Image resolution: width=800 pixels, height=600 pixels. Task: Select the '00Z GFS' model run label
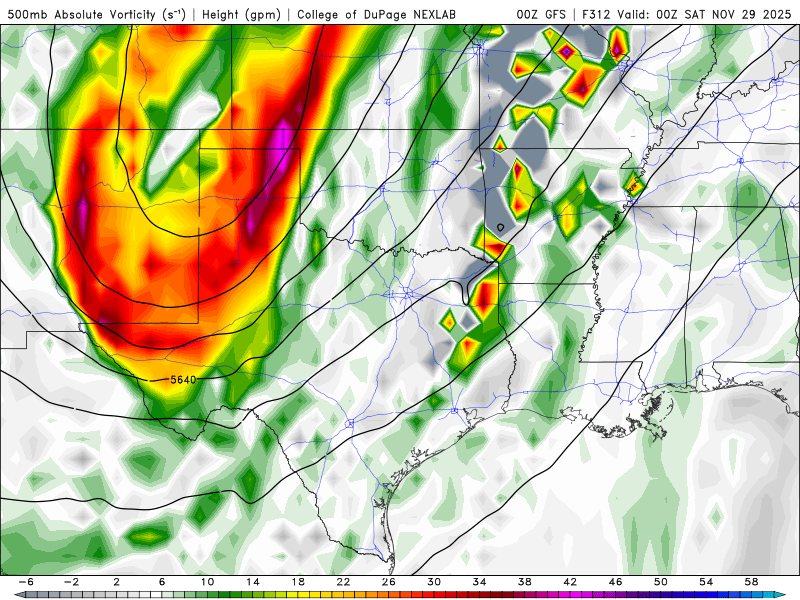[541, 15]
